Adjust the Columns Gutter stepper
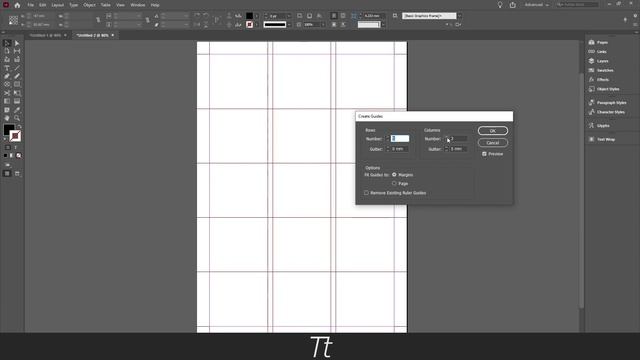This screenshot has width=640, height=360. pyautogui.click(x=446, y=149)
